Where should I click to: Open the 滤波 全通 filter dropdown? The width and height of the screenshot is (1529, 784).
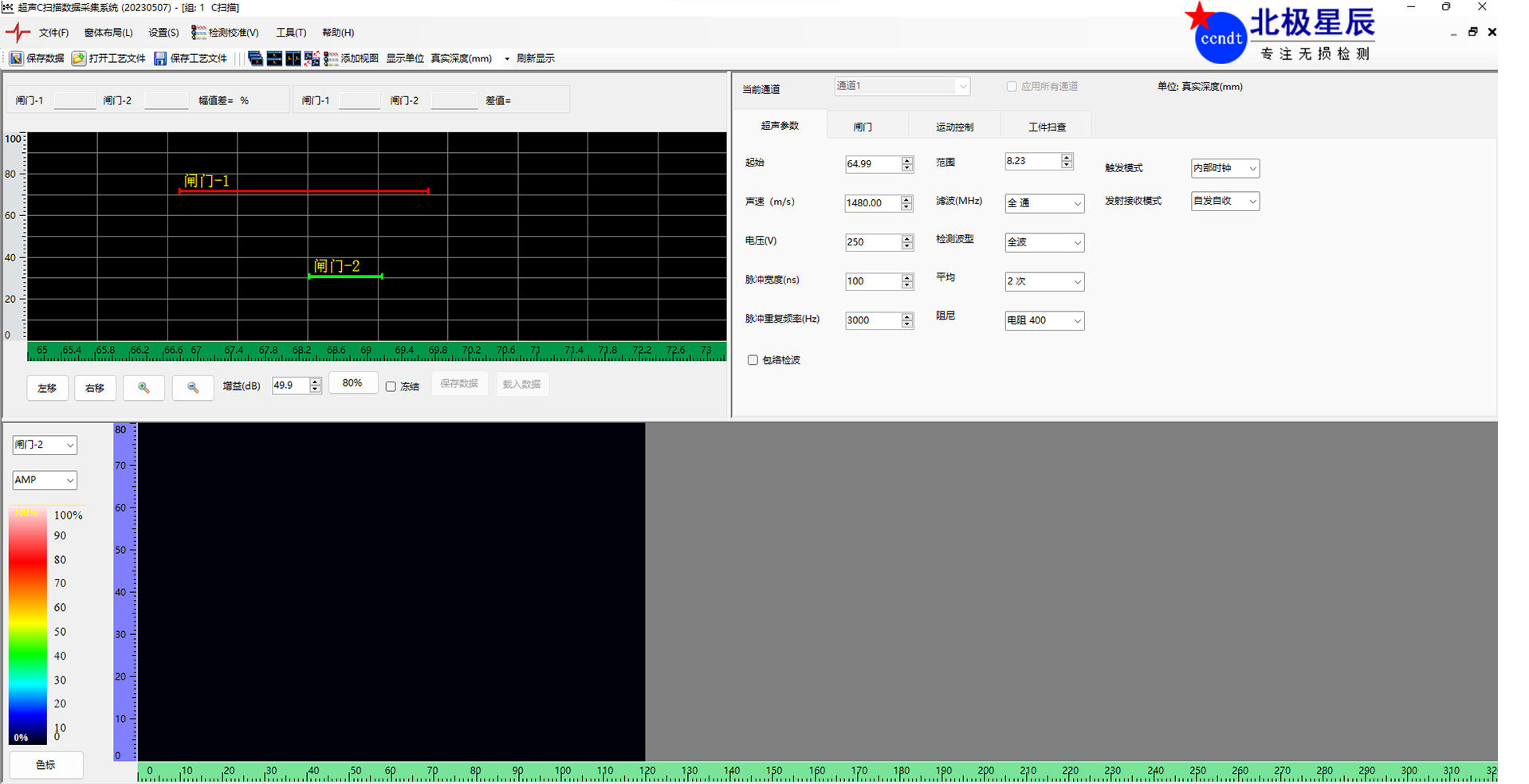[x=1044, y=203]
